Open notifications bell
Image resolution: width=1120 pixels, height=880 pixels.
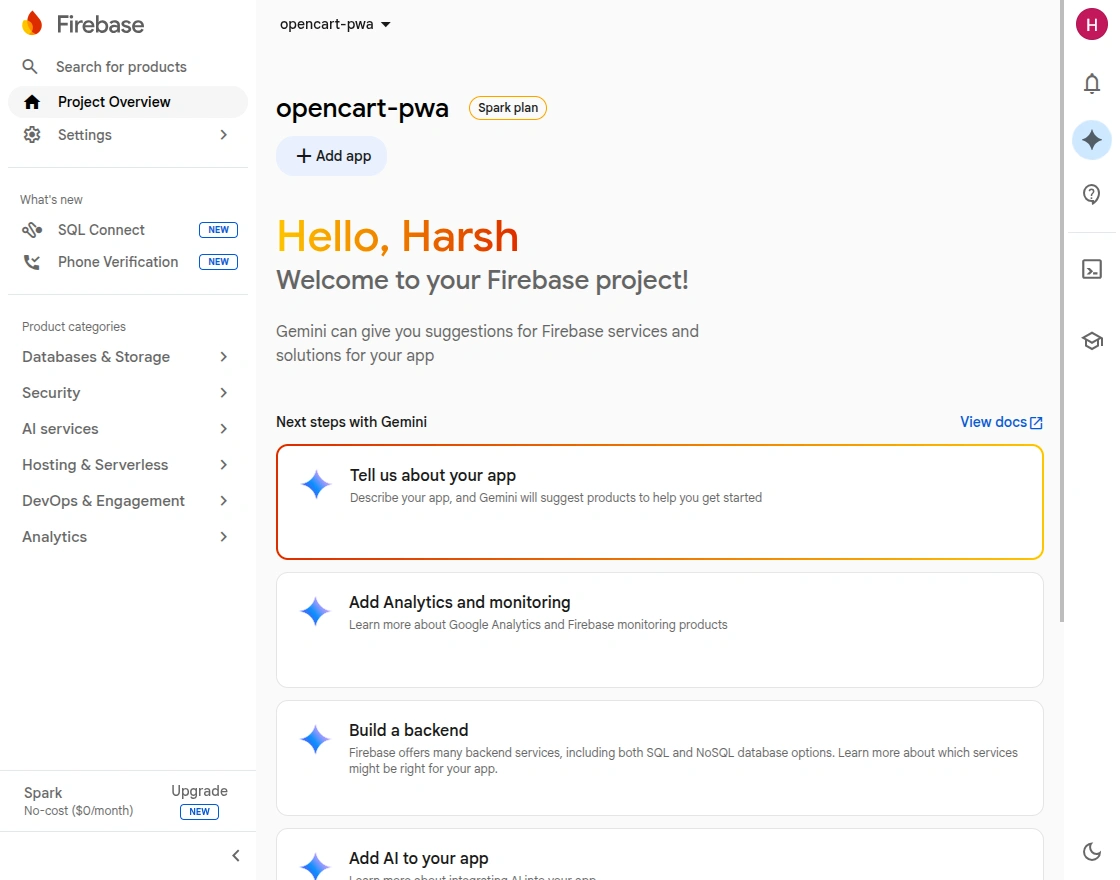pos(1091,84)
